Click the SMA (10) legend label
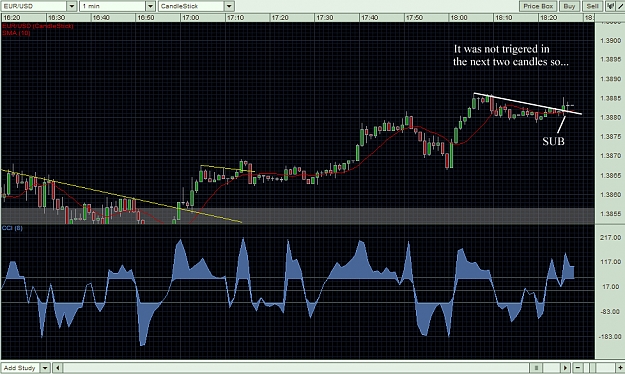Image resolution: width=625 pixels, height=374 pixels. coord(16,33)
